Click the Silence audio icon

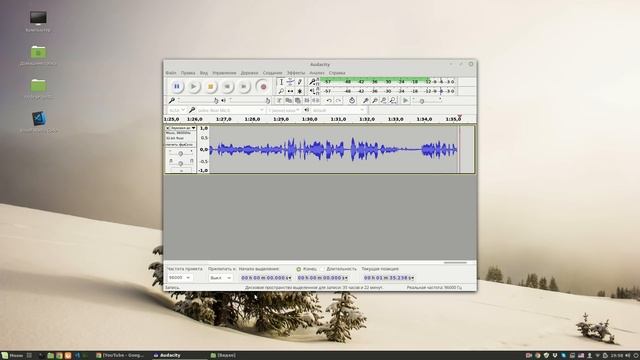316,100
